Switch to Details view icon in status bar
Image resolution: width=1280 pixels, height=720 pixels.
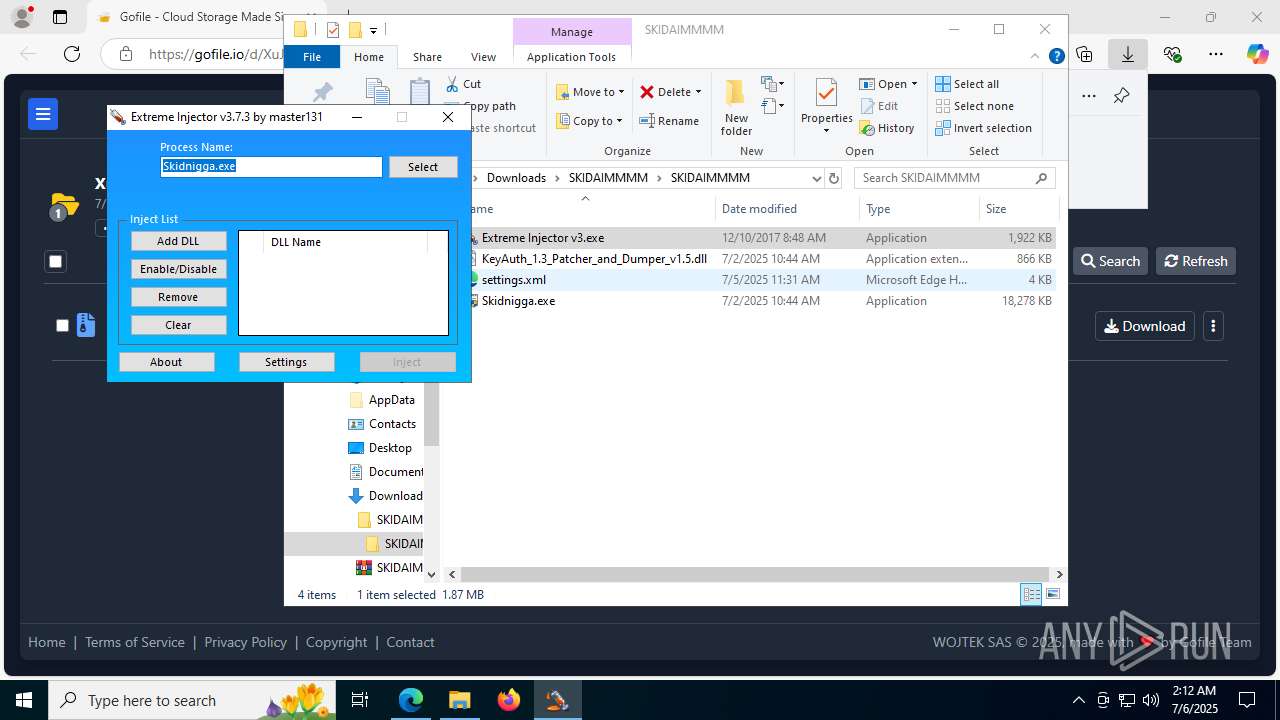[x=1030, y=595]
